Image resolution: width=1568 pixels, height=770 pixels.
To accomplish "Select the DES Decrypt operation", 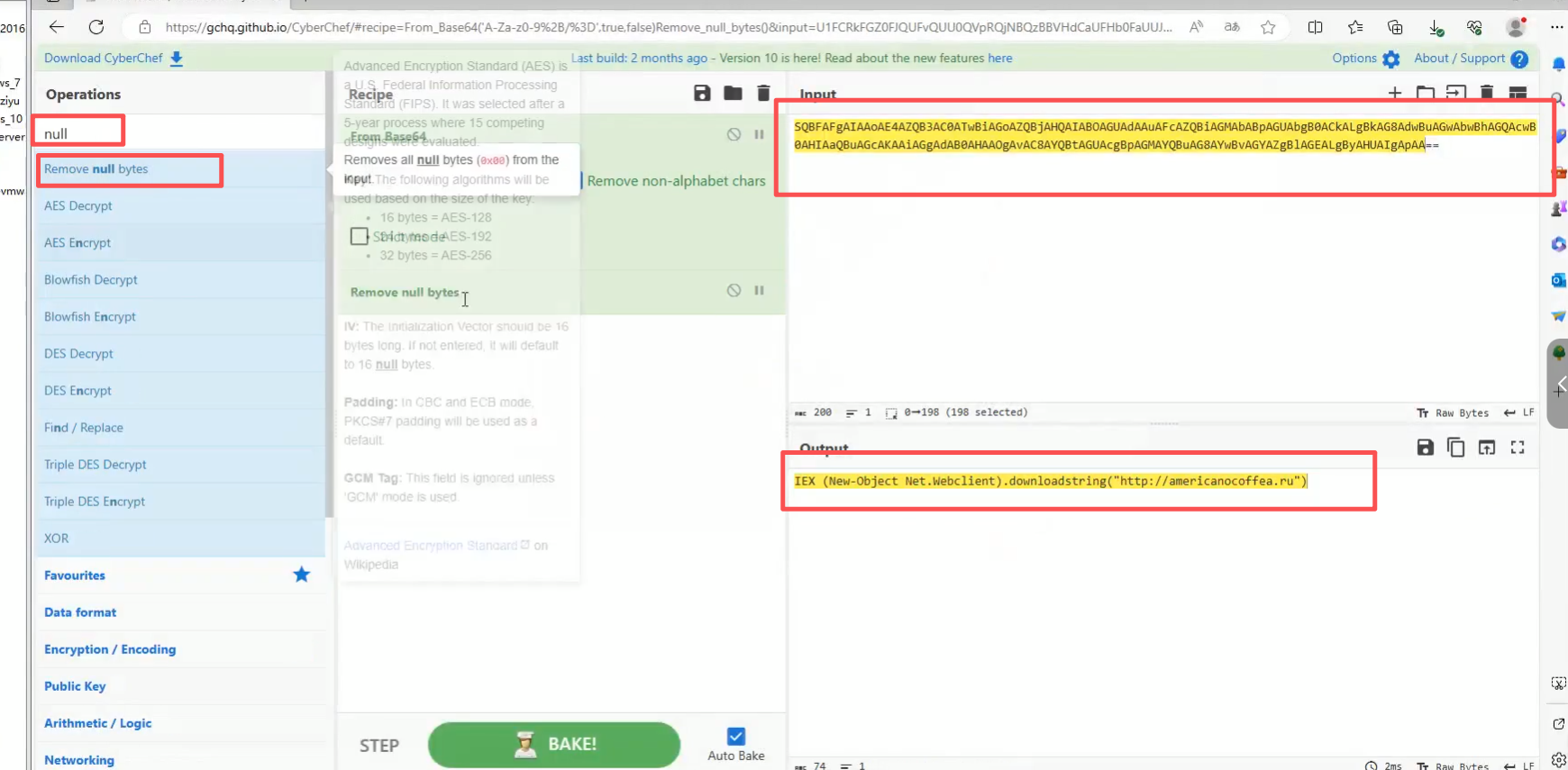I will (180, 354).
